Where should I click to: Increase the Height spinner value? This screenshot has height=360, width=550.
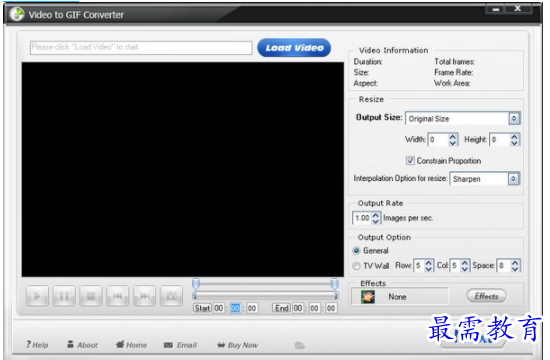coord(515,136)
